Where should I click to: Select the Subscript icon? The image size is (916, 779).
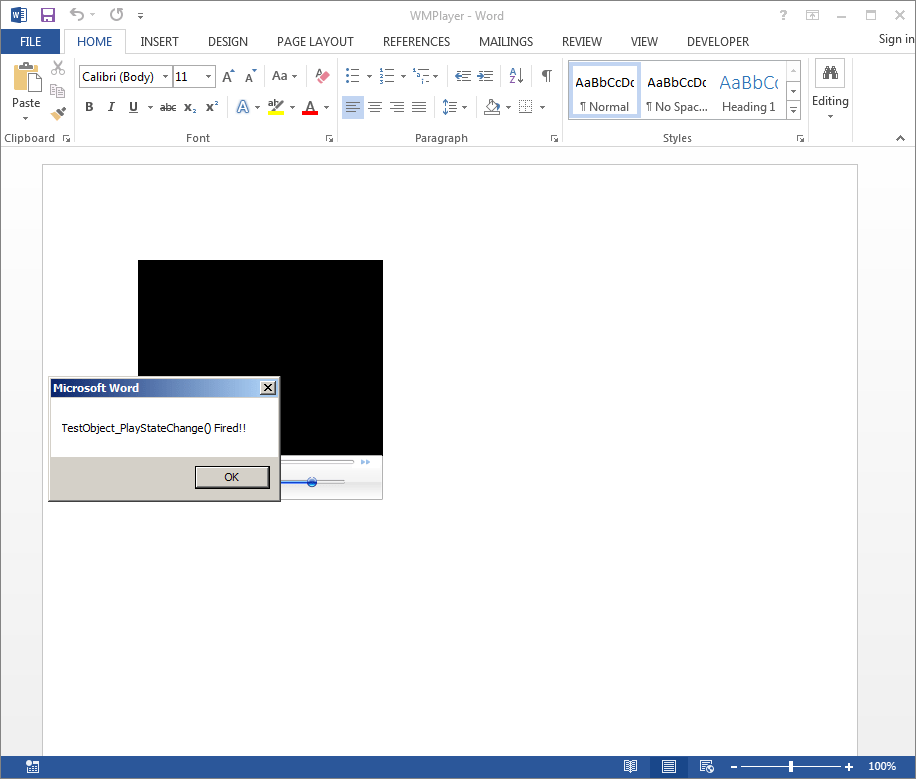click(x=188, y=106)
